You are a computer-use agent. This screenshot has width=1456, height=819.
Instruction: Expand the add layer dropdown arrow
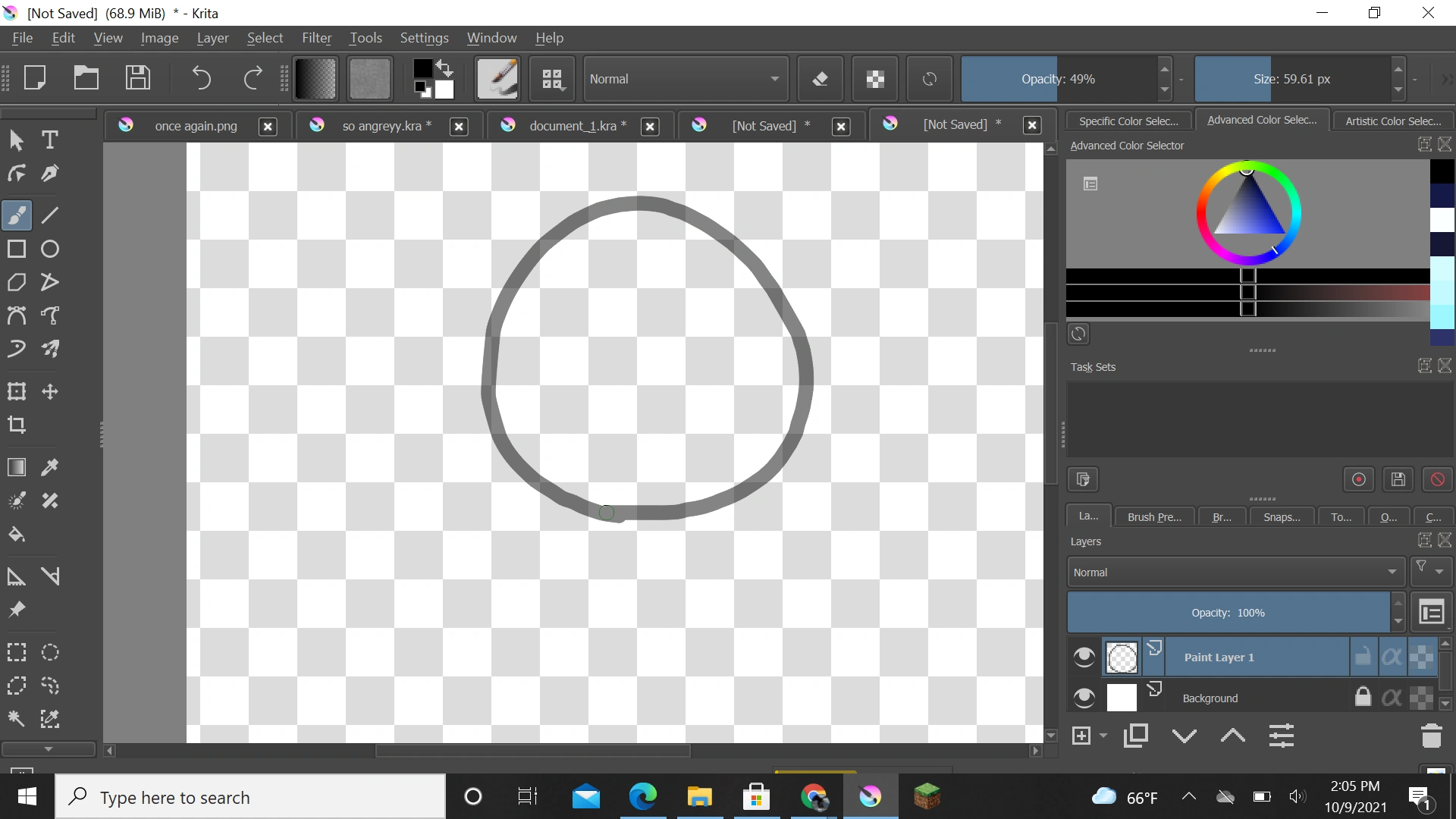pos(1103,736)
